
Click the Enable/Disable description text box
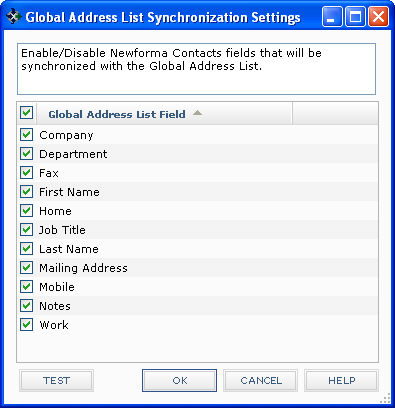click(x=196, y=69)
